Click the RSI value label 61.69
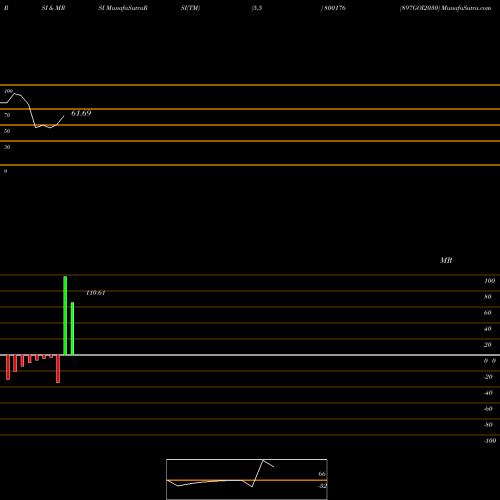The image size is (500, 500). (x=81, y=113)
